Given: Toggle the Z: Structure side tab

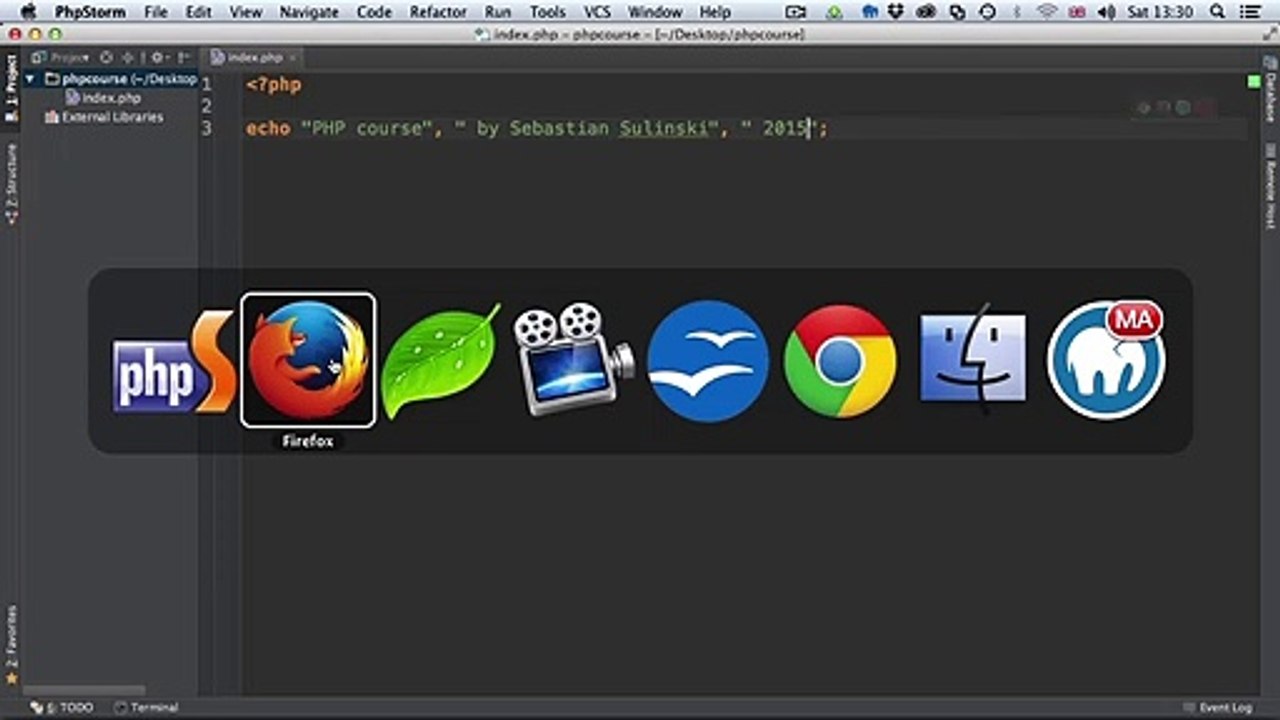Looking at the screenshot, I should click(11, 183).
